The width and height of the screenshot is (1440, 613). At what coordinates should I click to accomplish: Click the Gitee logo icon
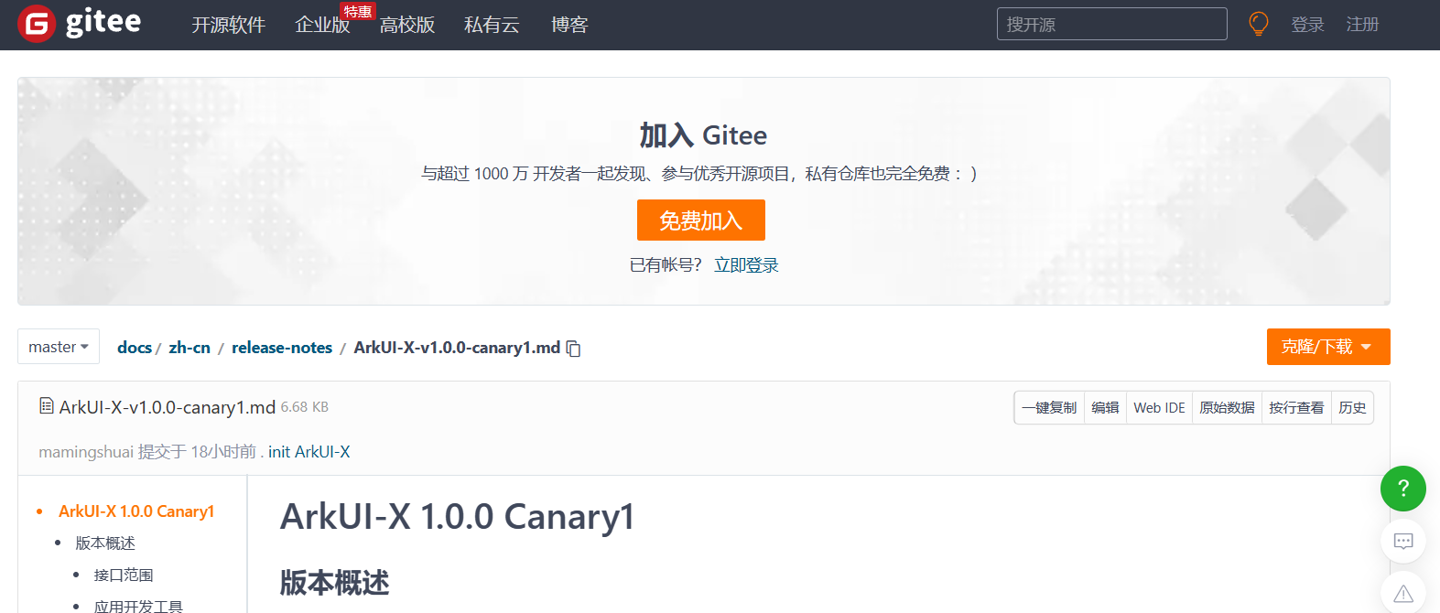[36, 24]
